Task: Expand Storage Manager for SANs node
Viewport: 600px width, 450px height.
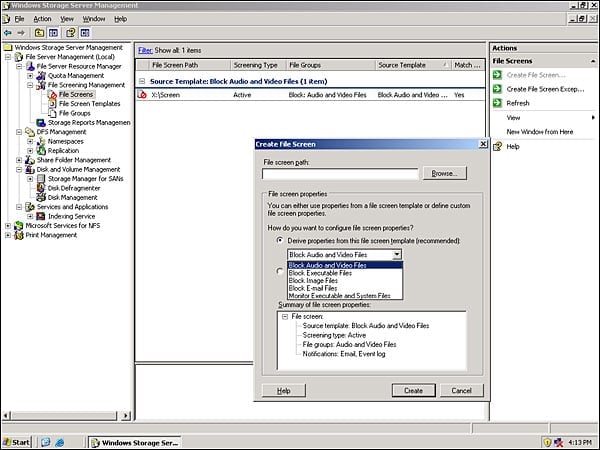Action: pyautogui.click(x=30, y=179)
